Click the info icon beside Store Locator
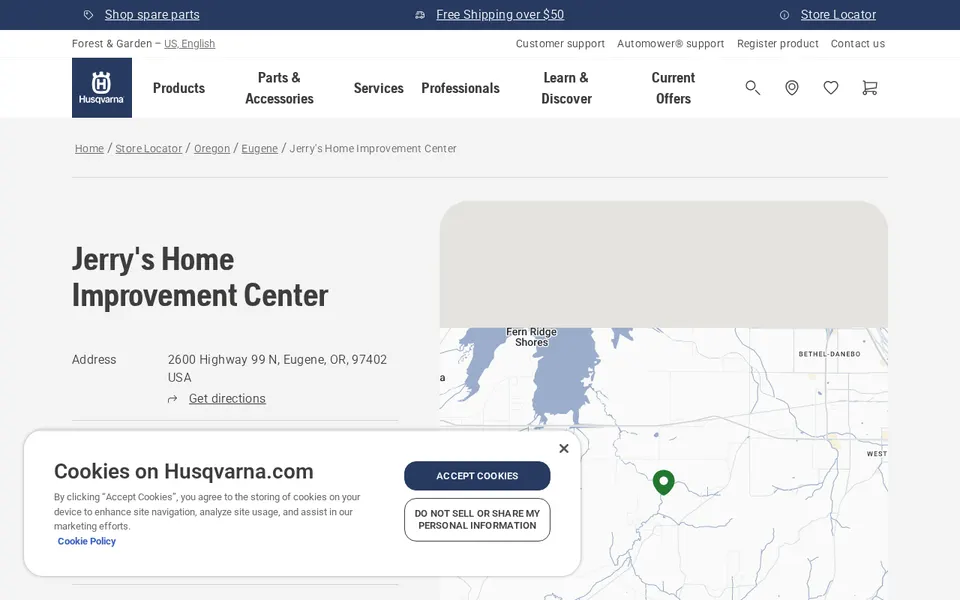This screenshot has width=960, height=600. [784, 15]
